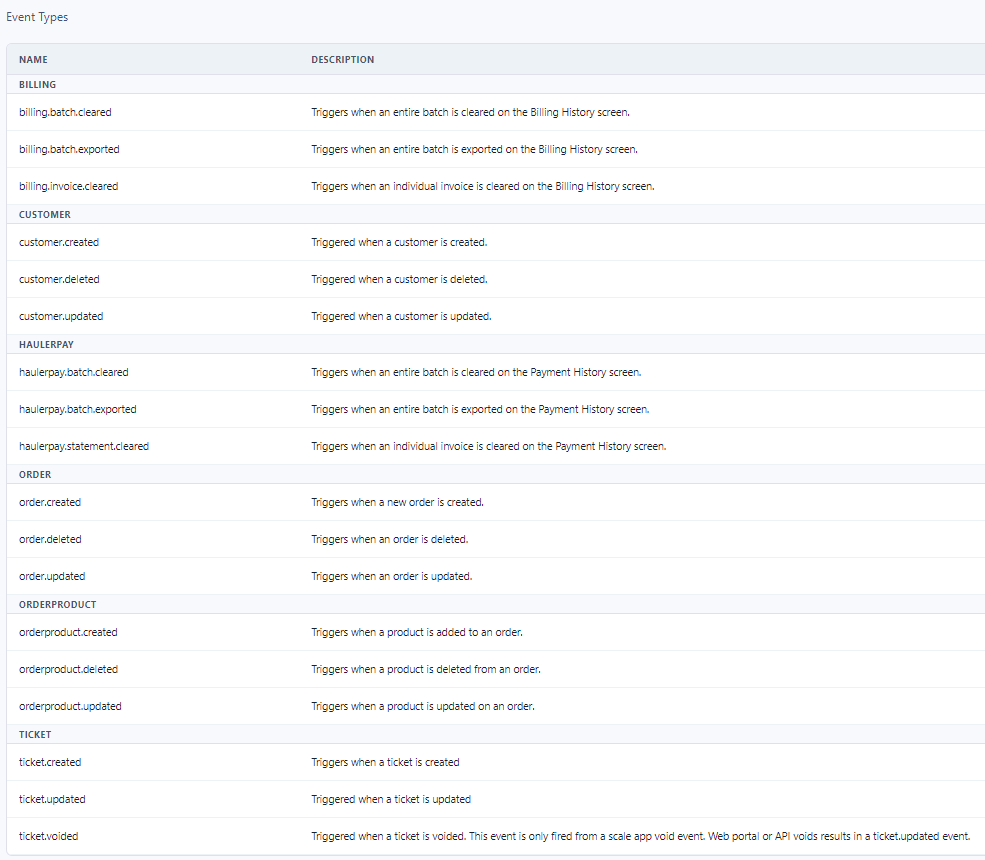The image size is (985, 860).
Task: Click the NAME column header
Action: click(x=33, y=60)
